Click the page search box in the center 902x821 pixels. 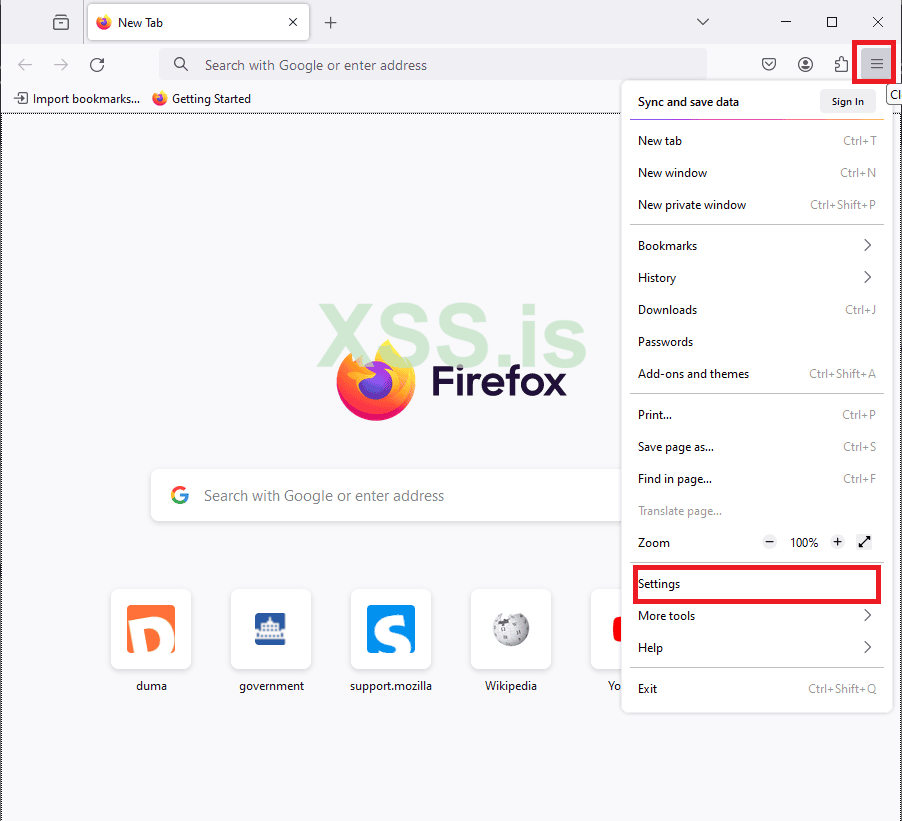click(385, 495)
